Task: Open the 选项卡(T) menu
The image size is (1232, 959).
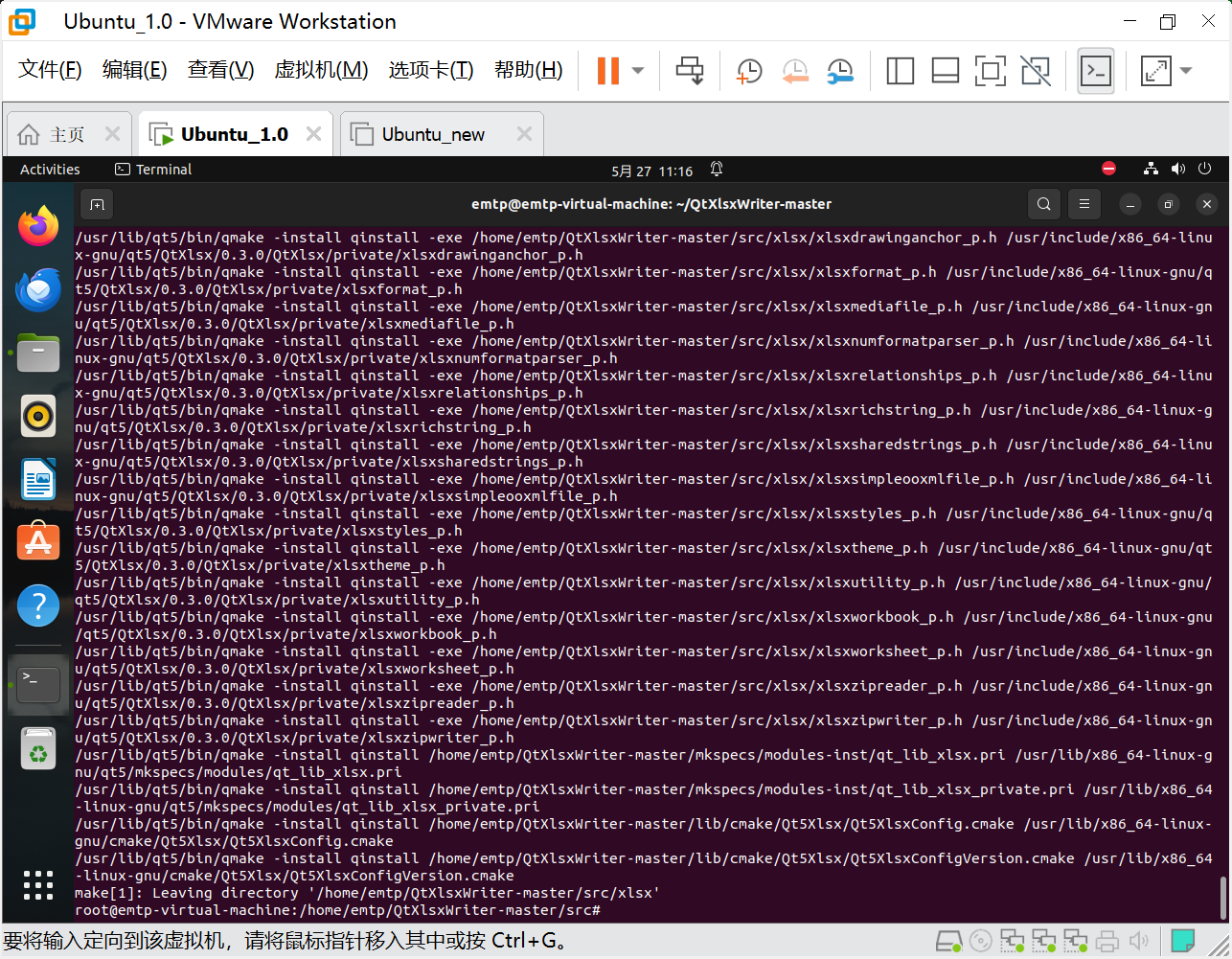Action: 431,70
